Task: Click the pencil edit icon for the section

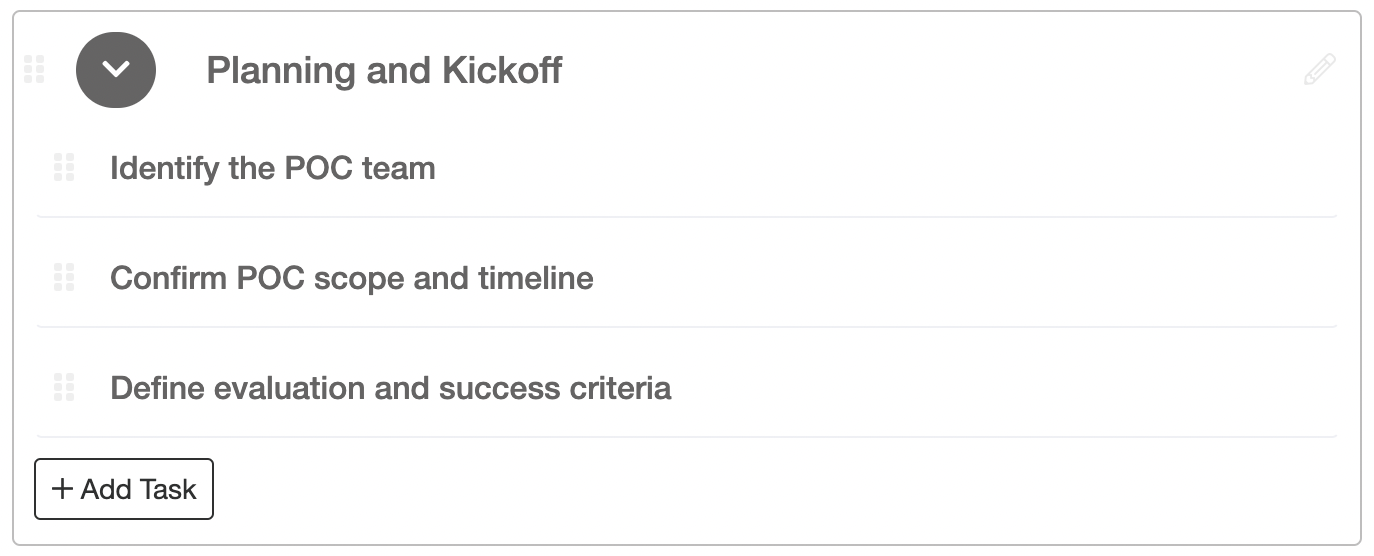Action: coord(1319,70)
